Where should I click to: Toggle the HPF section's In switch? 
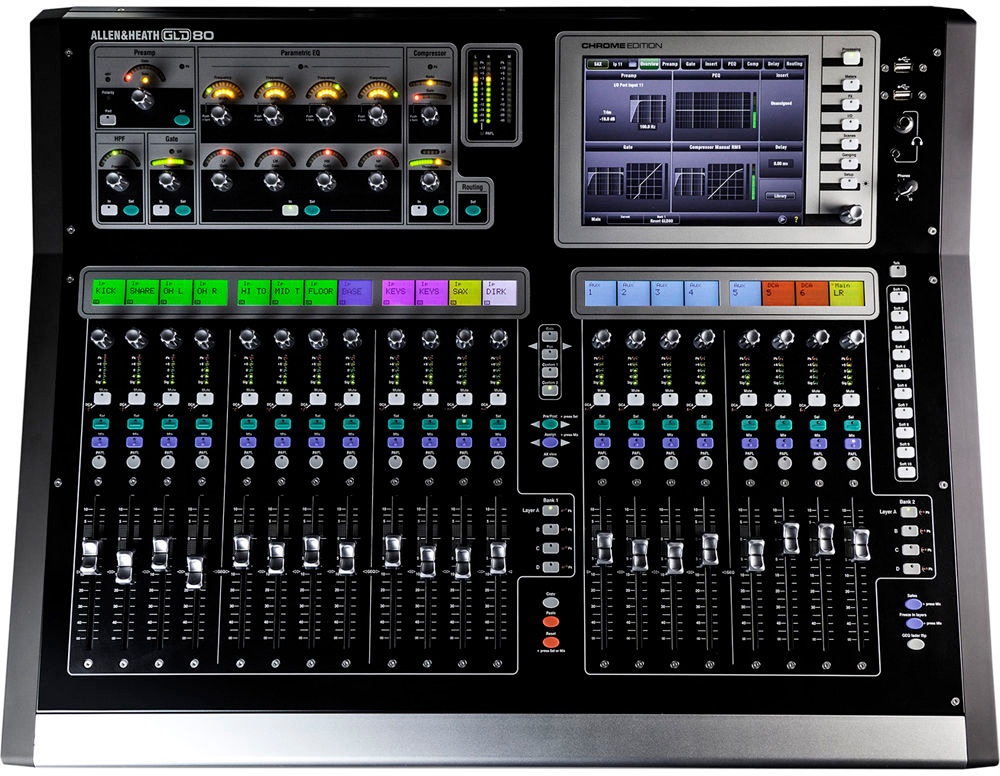[109, 210]
